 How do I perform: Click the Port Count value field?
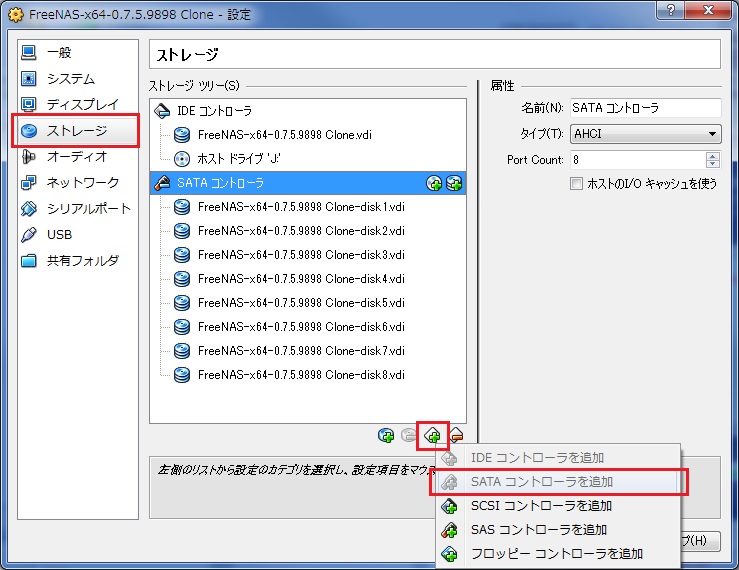click(x=638, y=160)
